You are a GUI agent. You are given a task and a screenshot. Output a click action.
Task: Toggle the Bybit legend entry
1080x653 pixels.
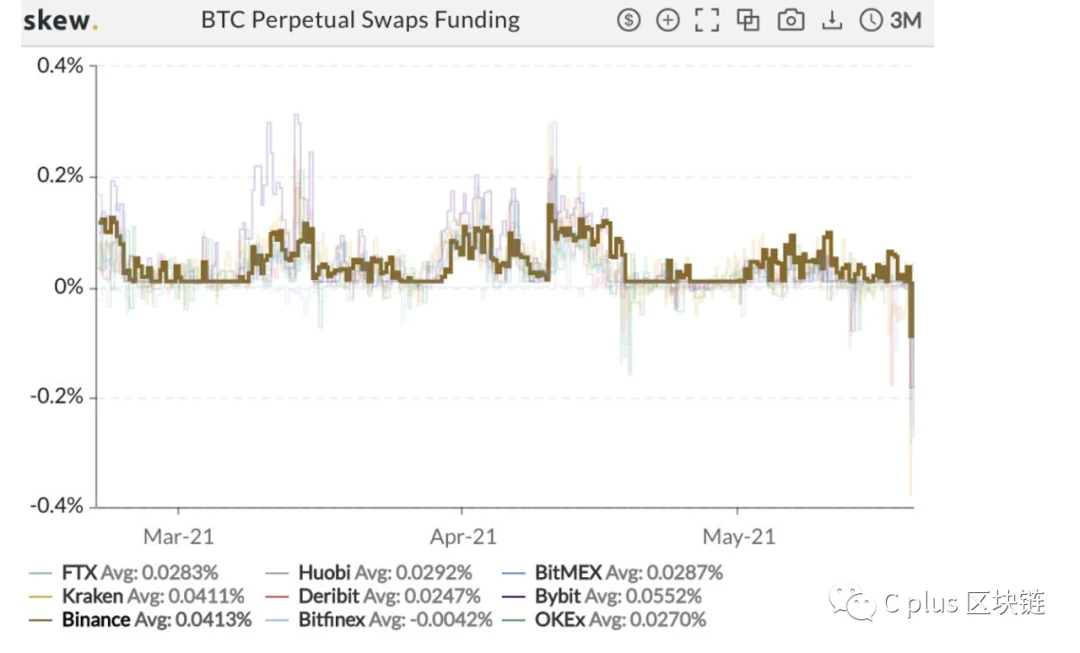[601, 596]
